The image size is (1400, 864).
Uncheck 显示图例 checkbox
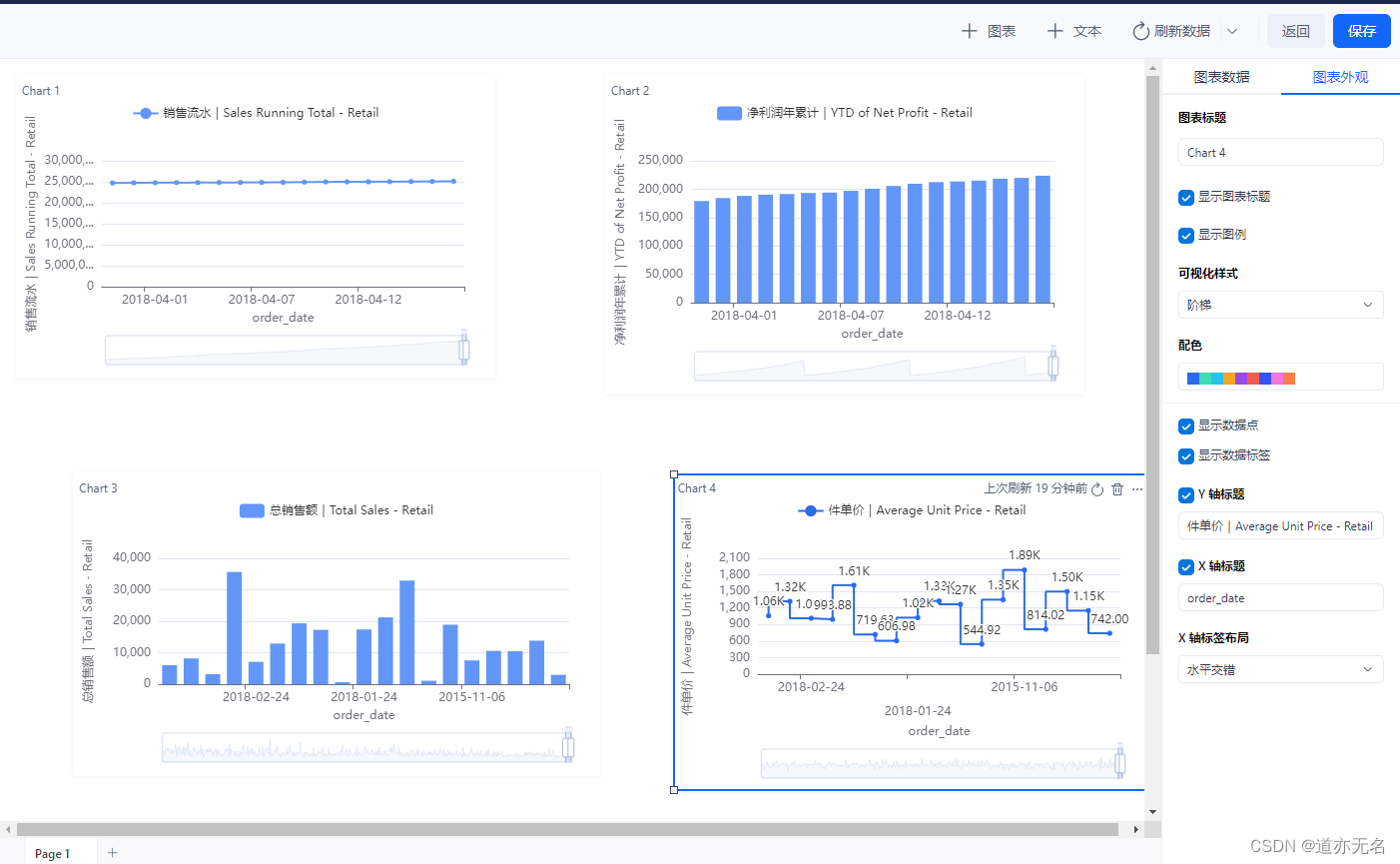tap(1186, 235)
